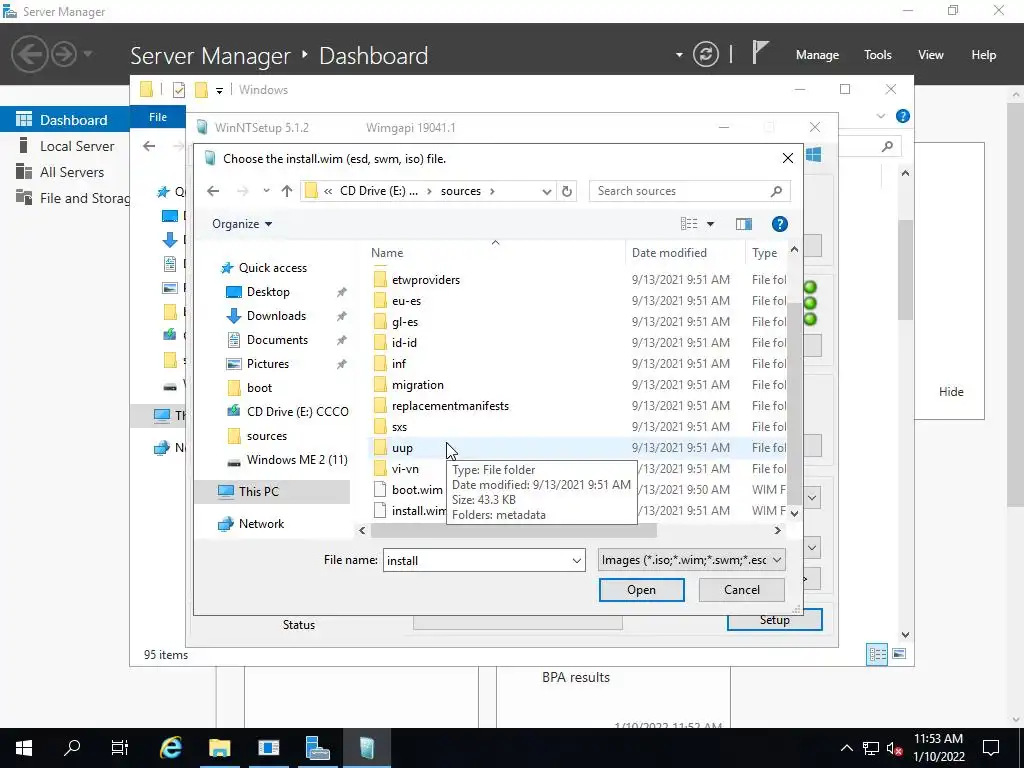
Task: Click the Setup button in WinNTSetup
Action: pos(775,620)
